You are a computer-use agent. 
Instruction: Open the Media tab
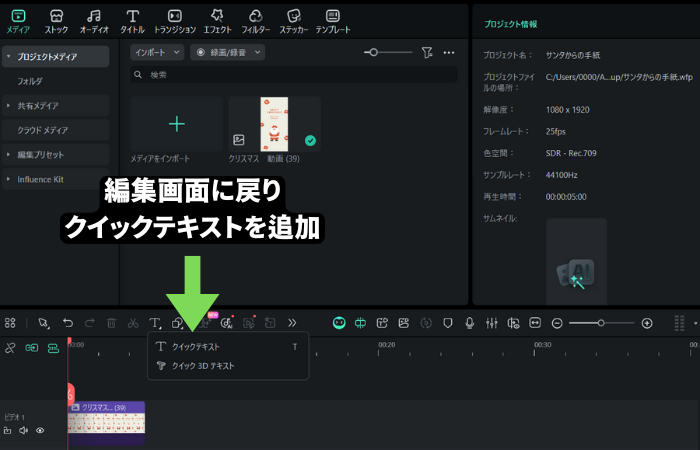pyautogui.click(x=18, y=22)
